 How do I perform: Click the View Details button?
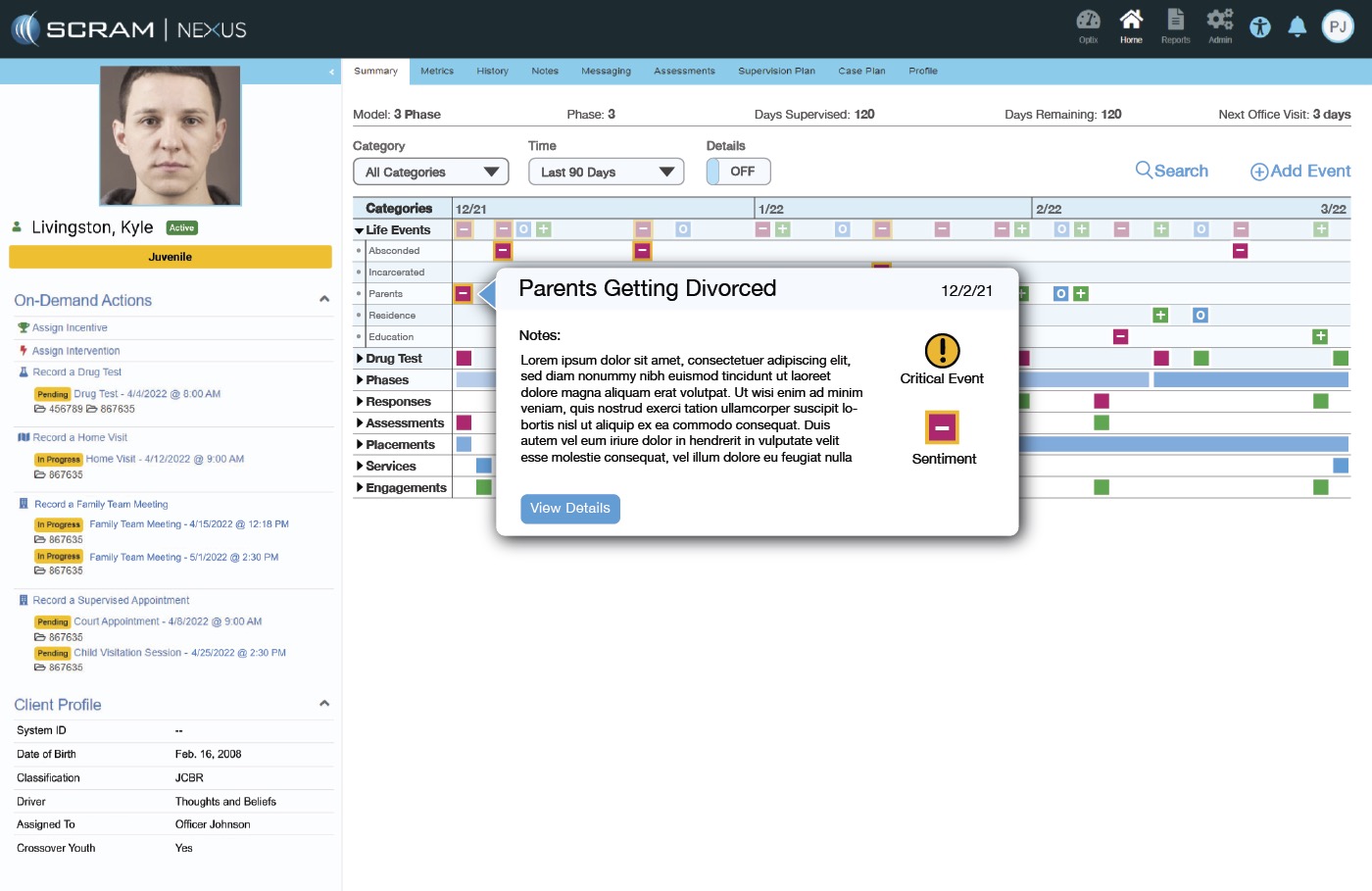coord(569,509)
